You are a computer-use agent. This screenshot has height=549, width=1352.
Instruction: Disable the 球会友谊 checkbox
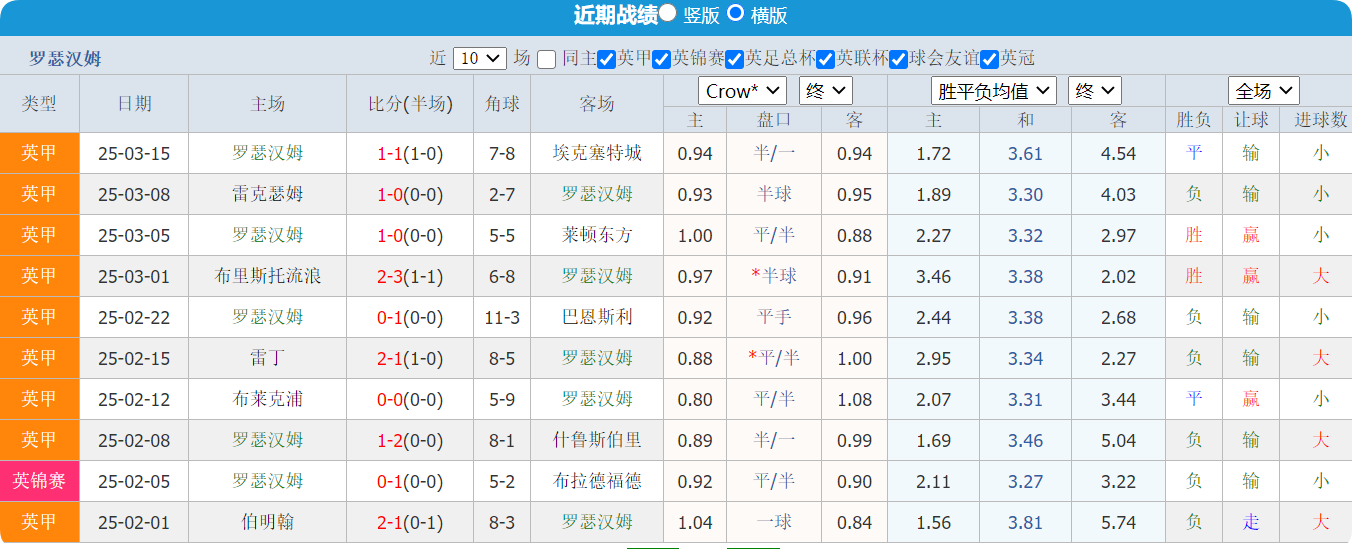point(898,59)
